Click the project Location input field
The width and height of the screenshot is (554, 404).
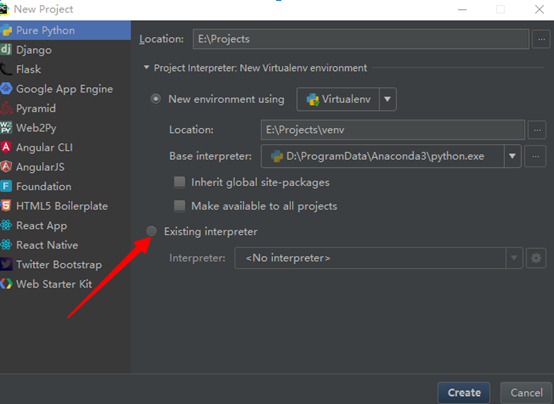[361, 39]
